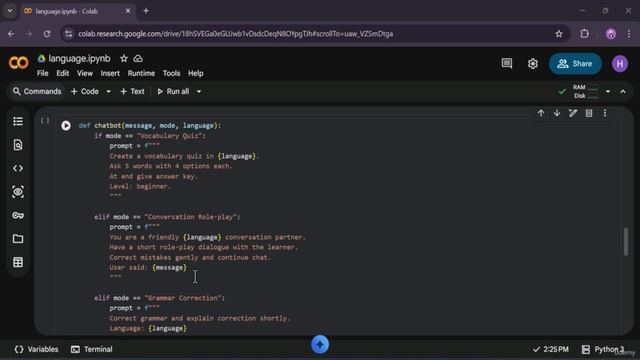Expand the Code insert dropdown arrow
The width and height of the screenshot is (640, 360).
point(109,91)
